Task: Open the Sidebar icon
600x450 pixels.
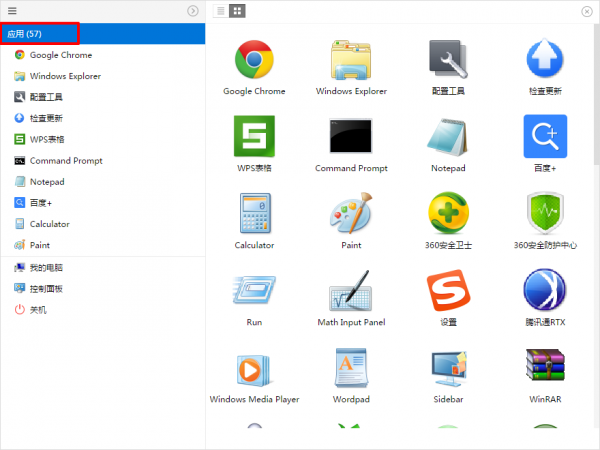Action: 448,369
